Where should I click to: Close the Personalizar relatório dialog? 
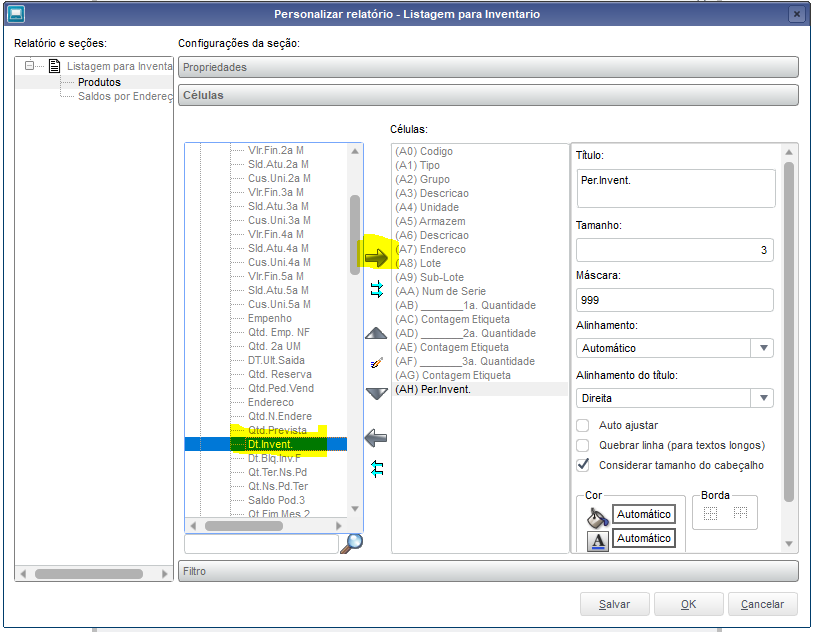[796, 14]
